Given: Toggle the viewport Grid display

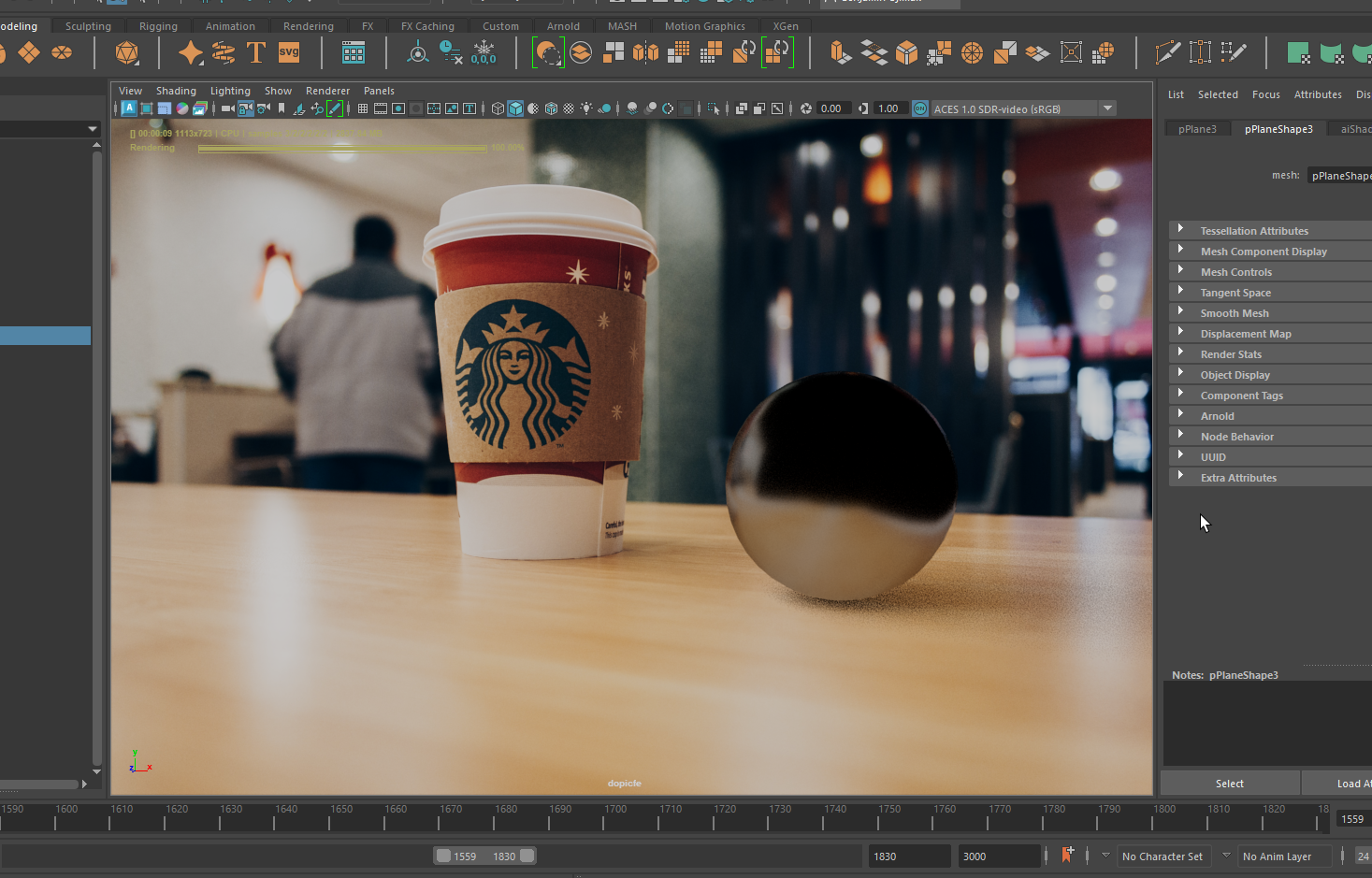Looking at the screenshot, I should click(x=363, y=108).
